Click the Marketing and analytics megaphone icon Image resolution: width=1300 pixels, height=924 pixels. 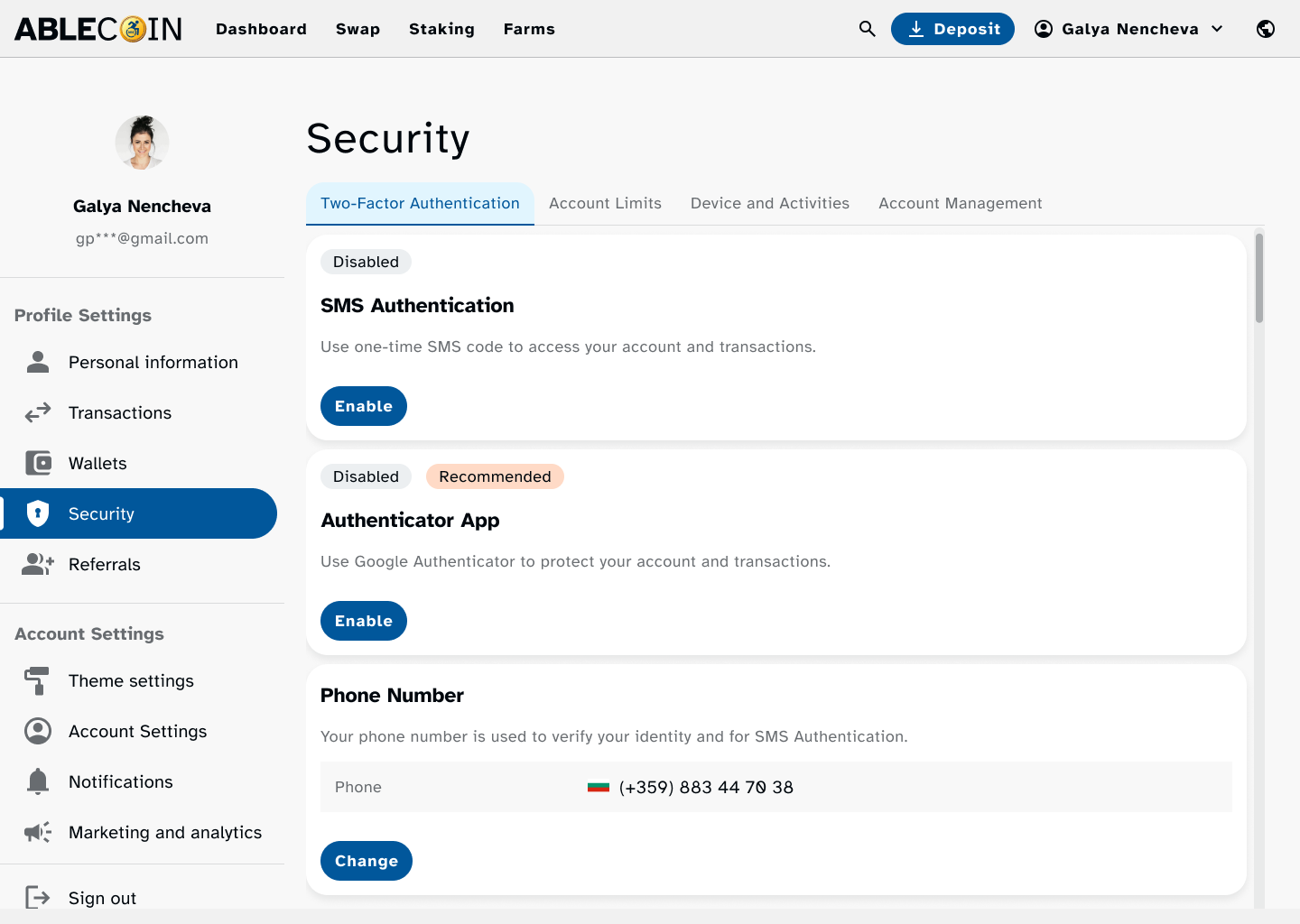(x=38, y=832)
